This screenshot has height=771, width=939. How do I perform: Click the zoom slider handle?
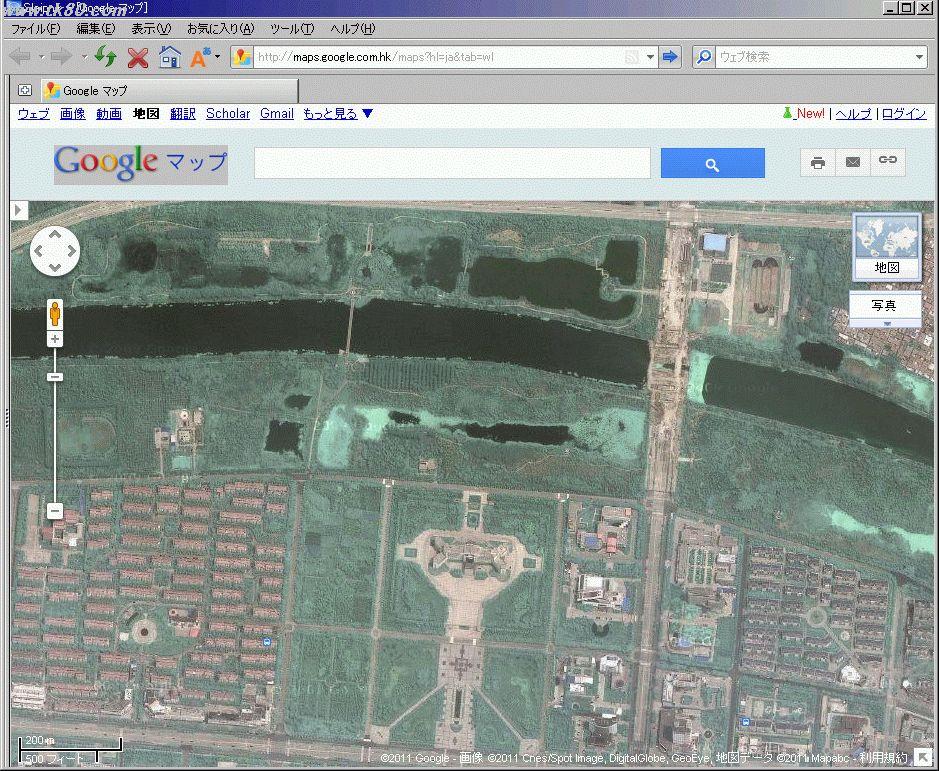[55, 376]
